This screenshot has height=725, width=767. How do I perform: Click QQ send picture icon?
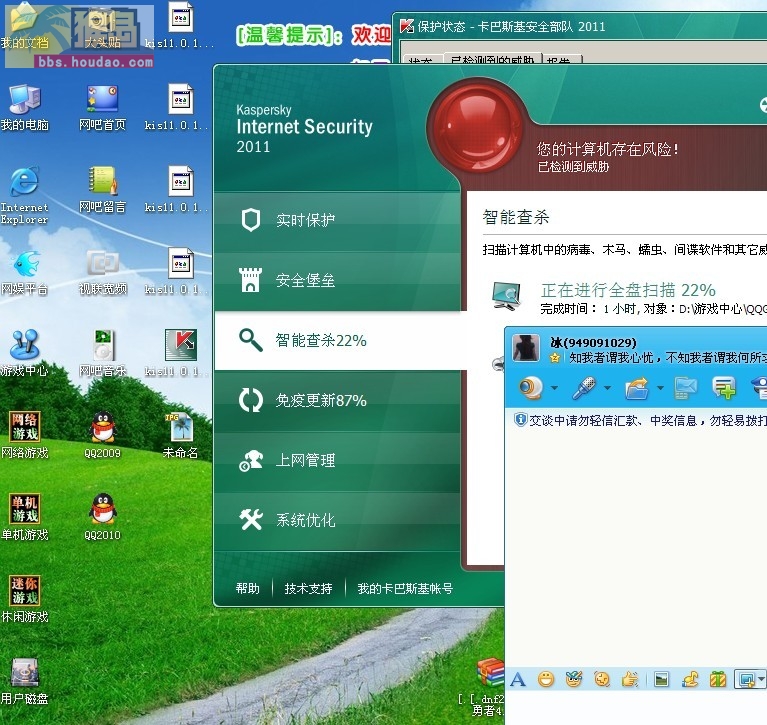(661, 680)
